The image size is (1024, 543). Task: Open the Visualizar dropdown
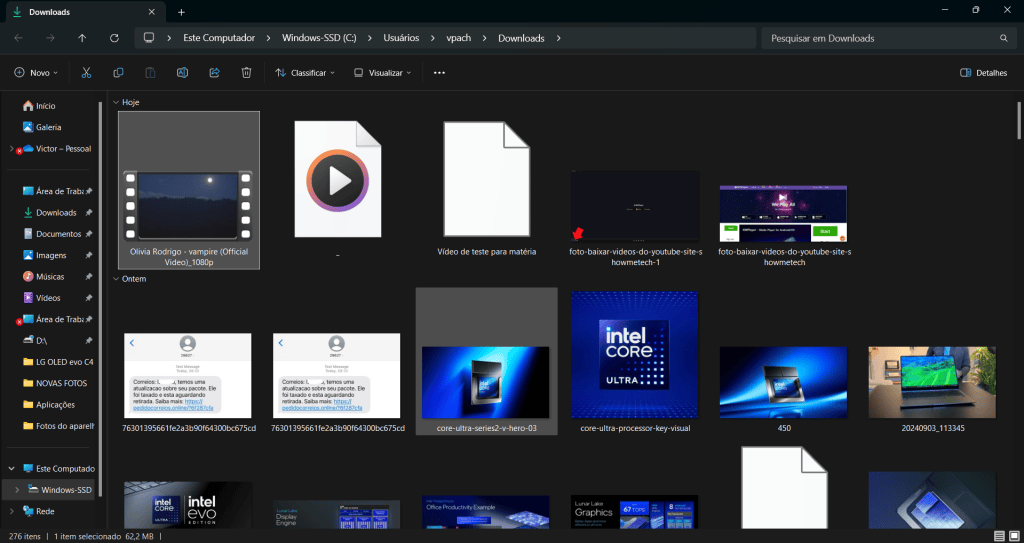pyautogui.click(x=382, y=73)
